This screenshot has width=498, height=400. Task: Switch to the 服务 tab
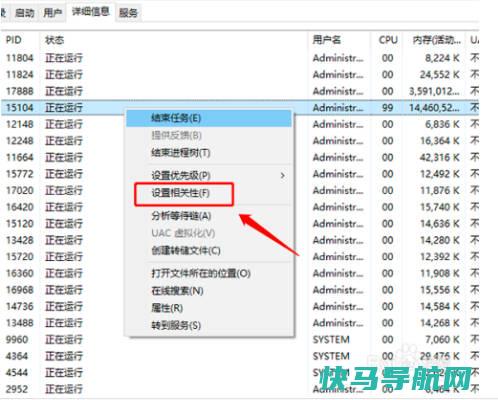(128, 13)
